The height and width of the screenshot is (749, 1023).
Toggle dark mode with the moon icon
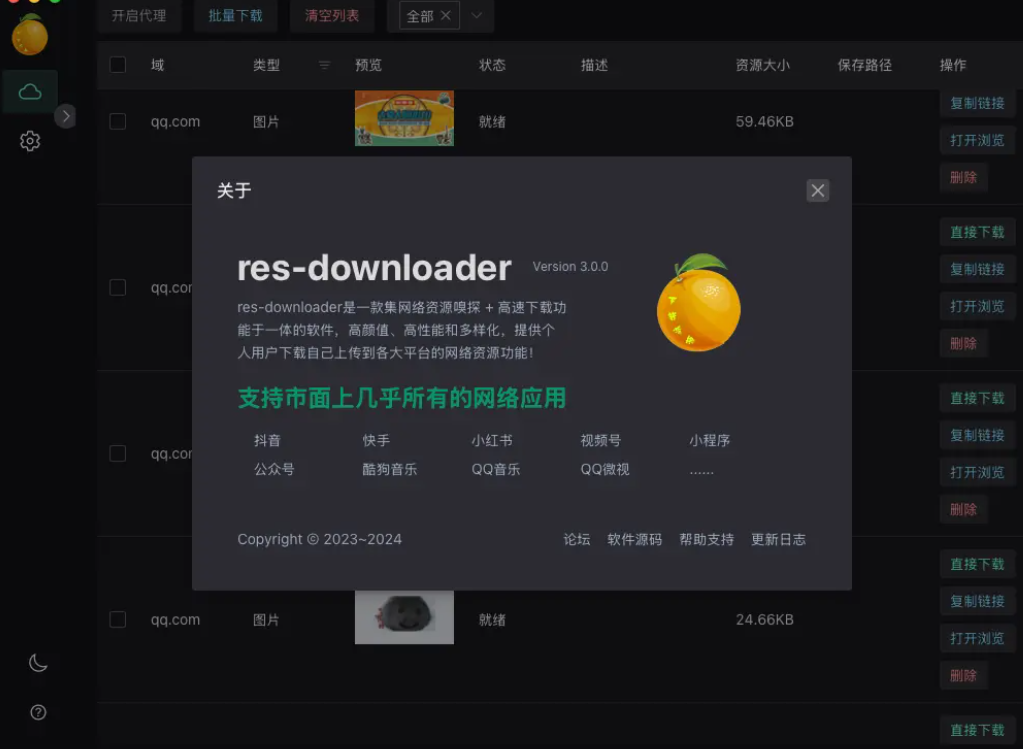(x=38, y=663)
